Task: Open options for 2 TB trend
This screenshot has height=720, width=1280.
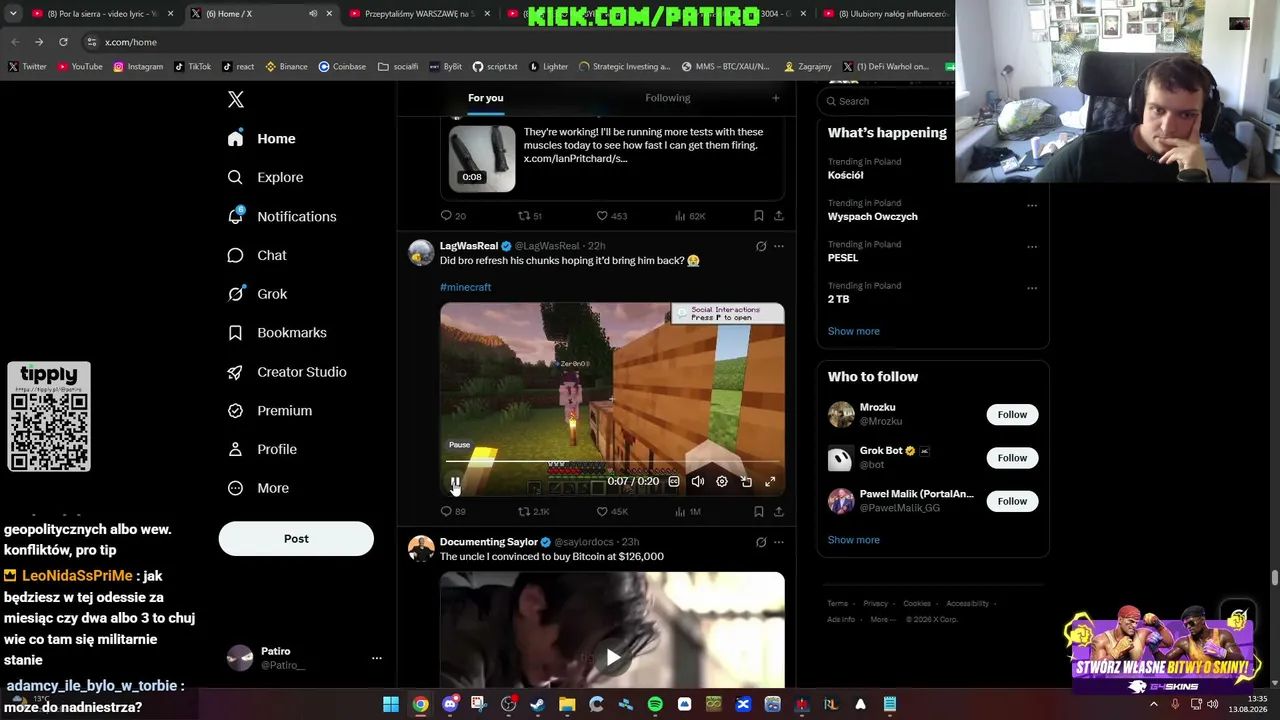Action: (1031, 288)
